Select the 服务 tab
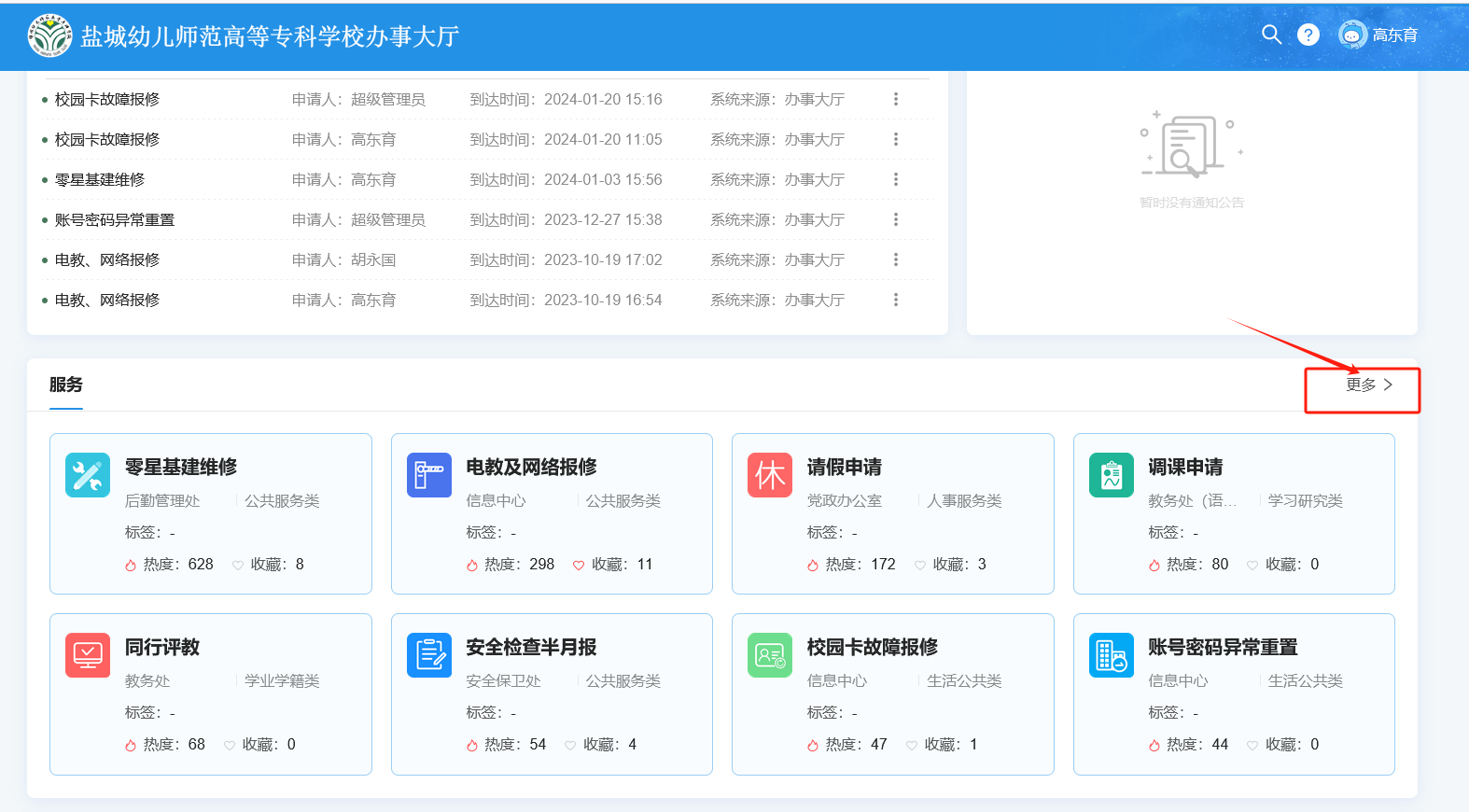 tap(66, 385)
